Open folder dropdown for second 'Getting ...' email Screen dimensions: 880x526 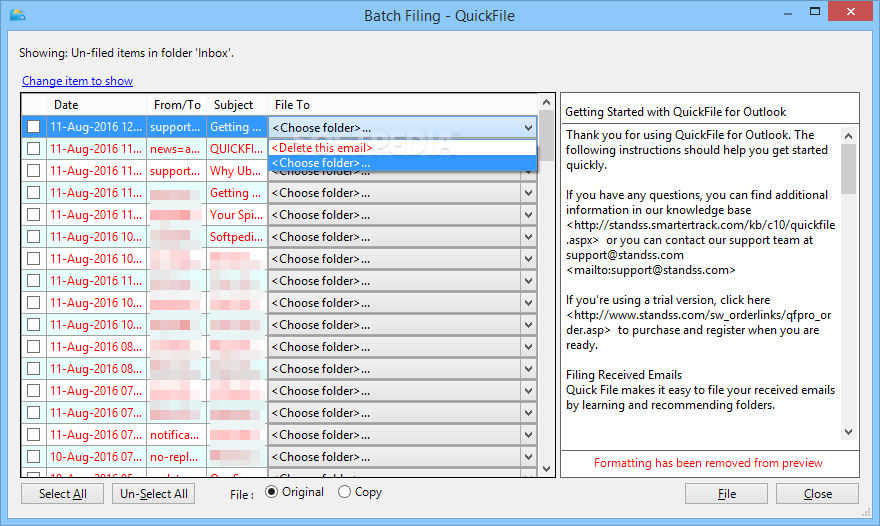528,193
